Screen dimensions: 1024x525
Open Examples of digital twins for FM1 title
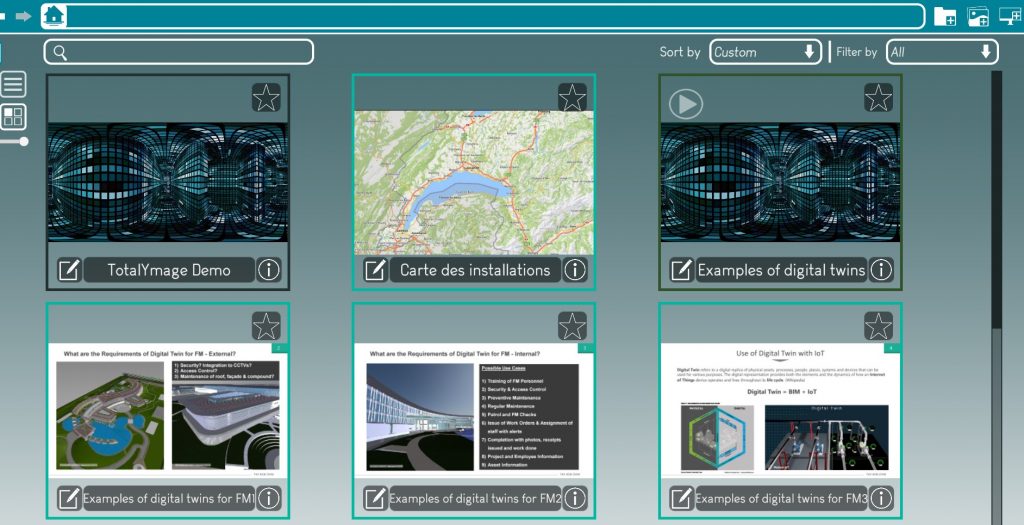pos(169,498)
